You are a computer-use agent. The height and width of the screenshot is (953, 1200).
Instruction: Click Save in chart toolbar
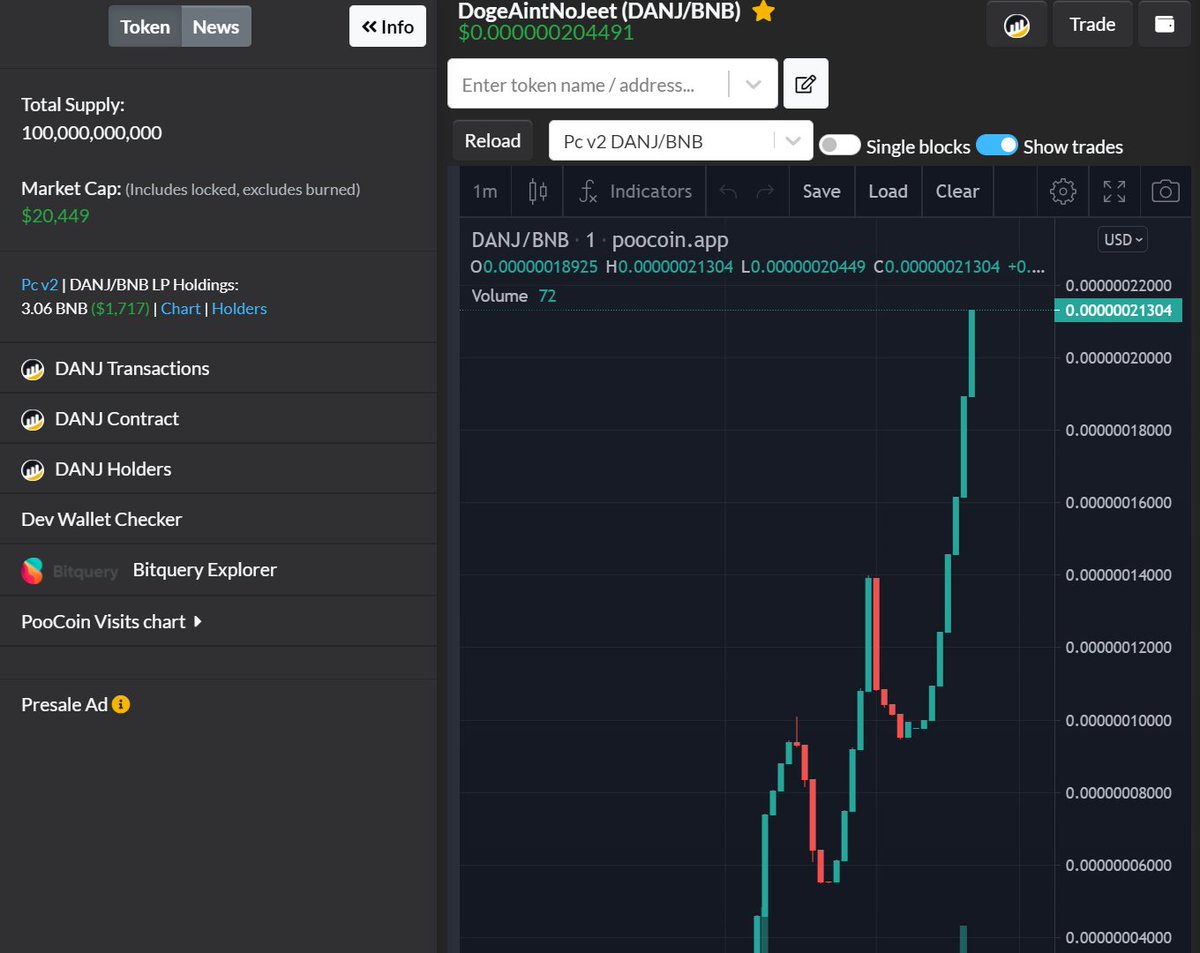[x=821, y=191]
